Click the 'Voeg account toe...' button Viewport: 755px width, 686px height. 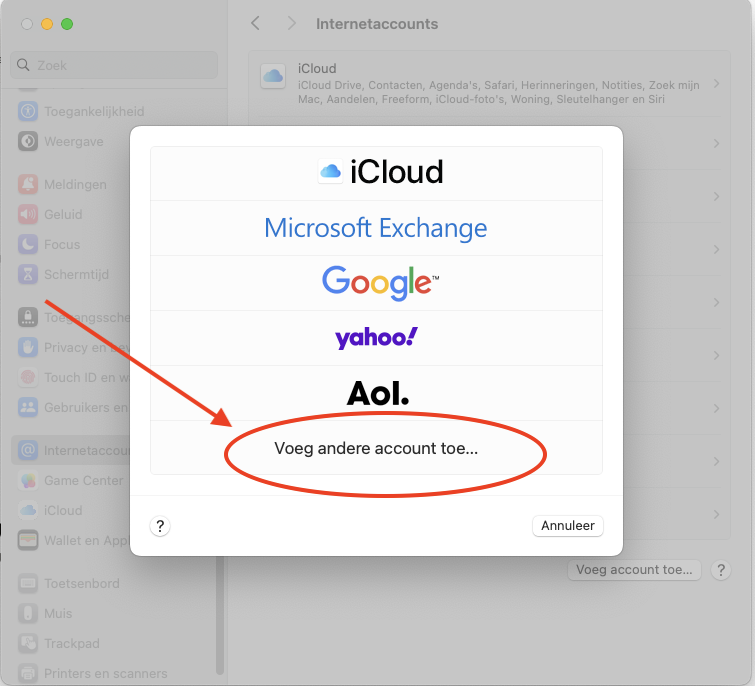634,570
